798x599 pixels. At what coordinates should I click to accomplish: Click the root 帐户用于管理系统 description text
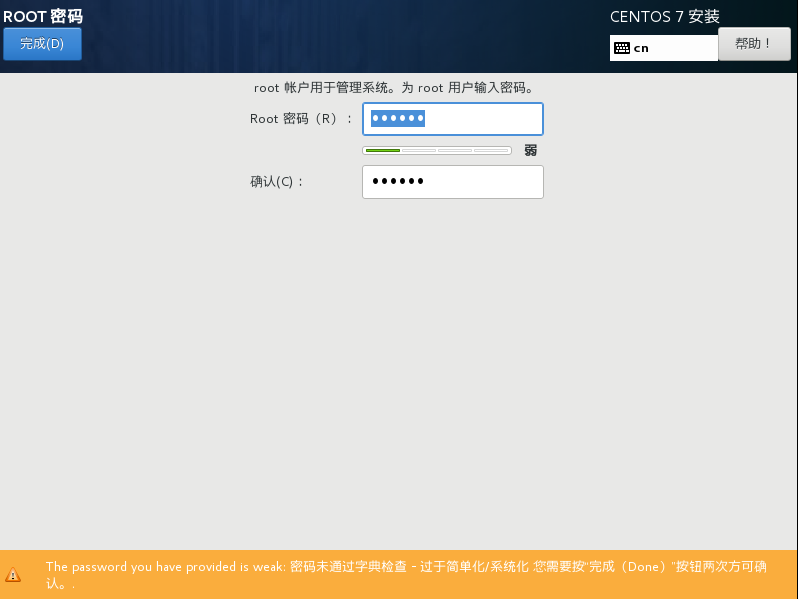tap(394, 88)
